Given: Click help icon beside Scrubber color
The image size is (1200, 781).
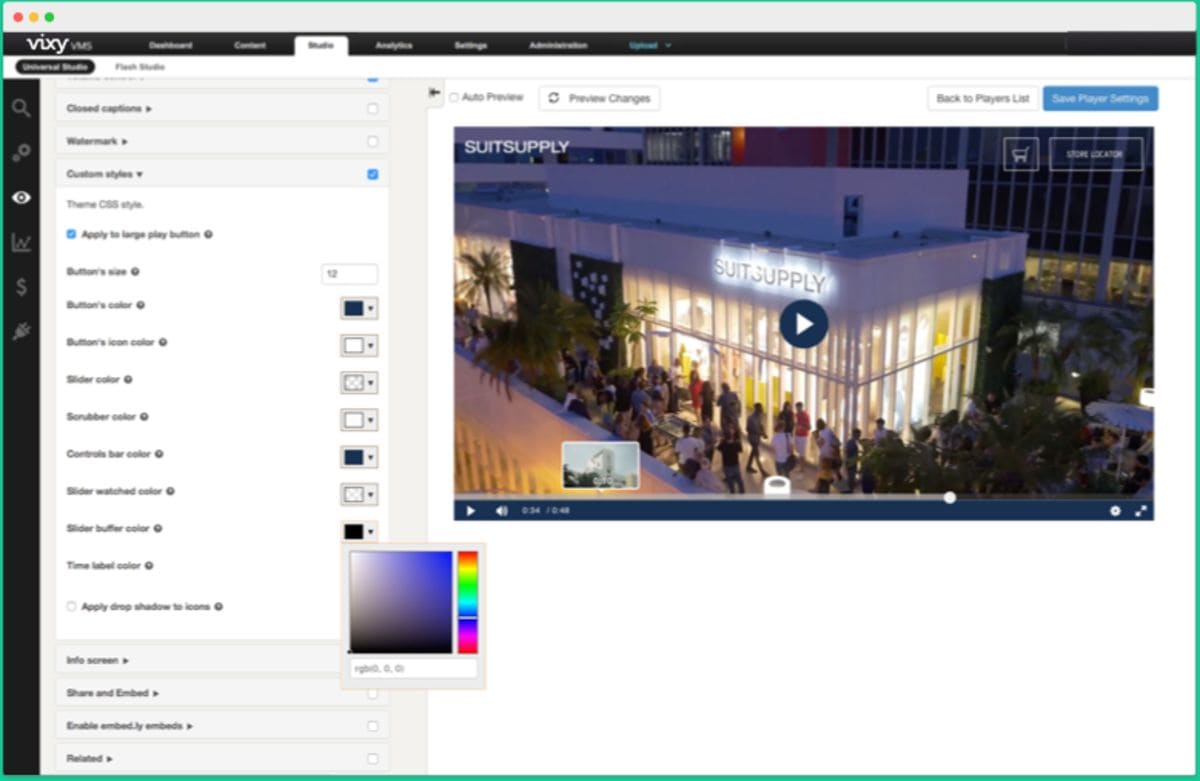Looking at the screenshot, I should [144, 416].
